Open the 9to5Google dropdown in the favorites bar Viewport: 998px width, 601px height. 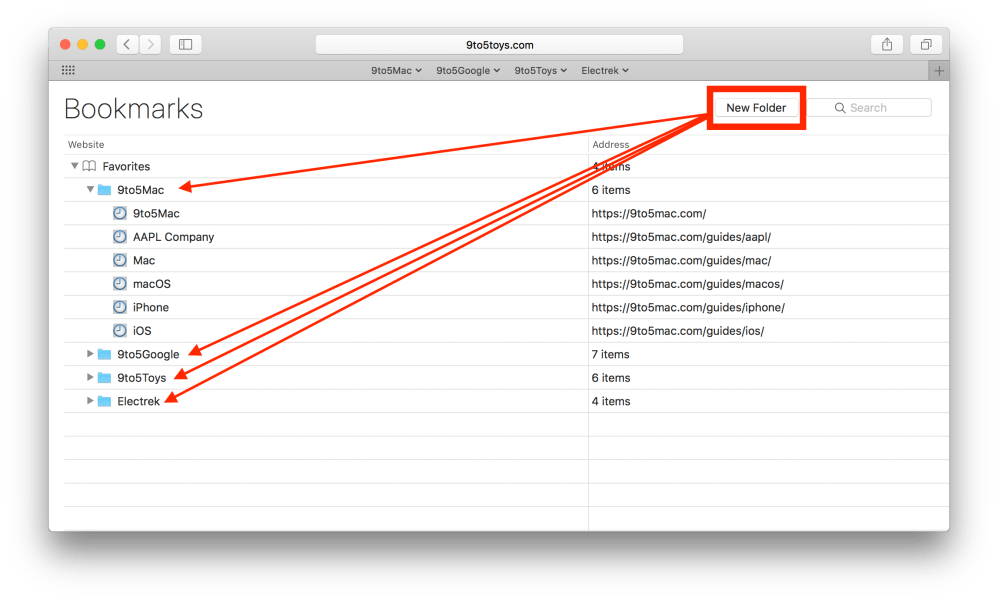click(x=467, y=70)
